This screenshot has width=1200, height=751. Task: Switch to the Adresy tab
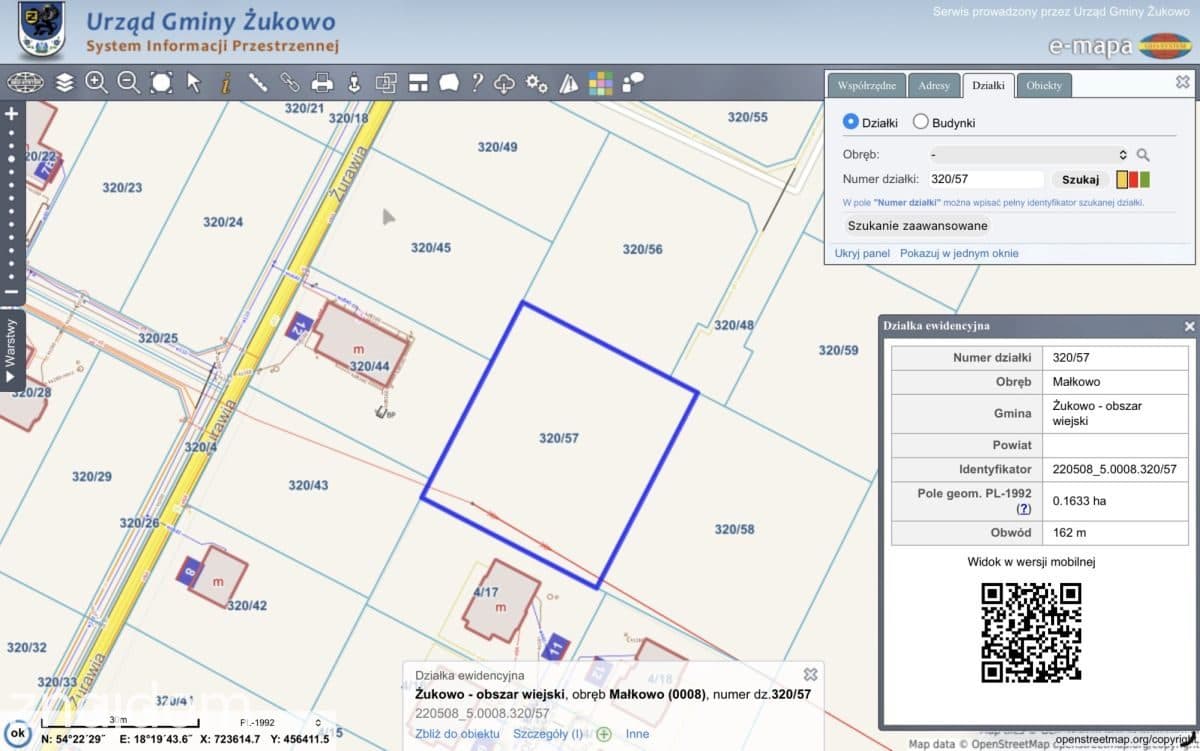point(934,86)
